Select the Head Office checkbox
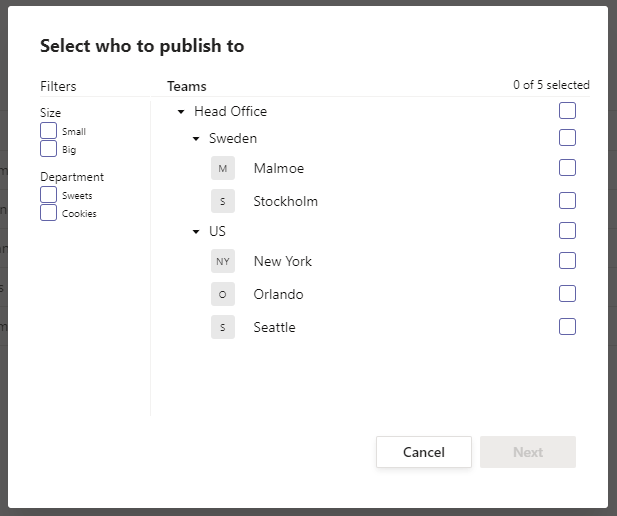Image resolution: width=617 pixels, height=516 pixels. [567, 111]
